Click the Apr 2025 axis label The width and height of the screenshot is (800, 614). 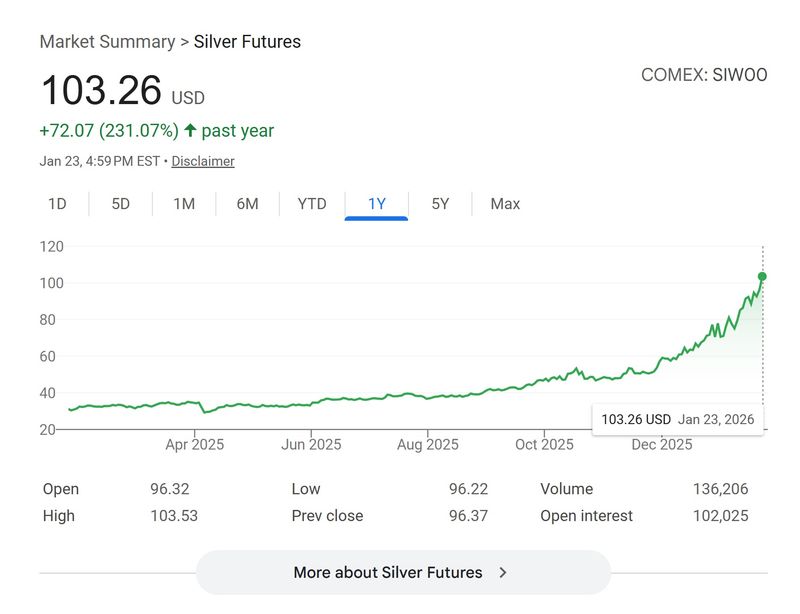[194, 444]
